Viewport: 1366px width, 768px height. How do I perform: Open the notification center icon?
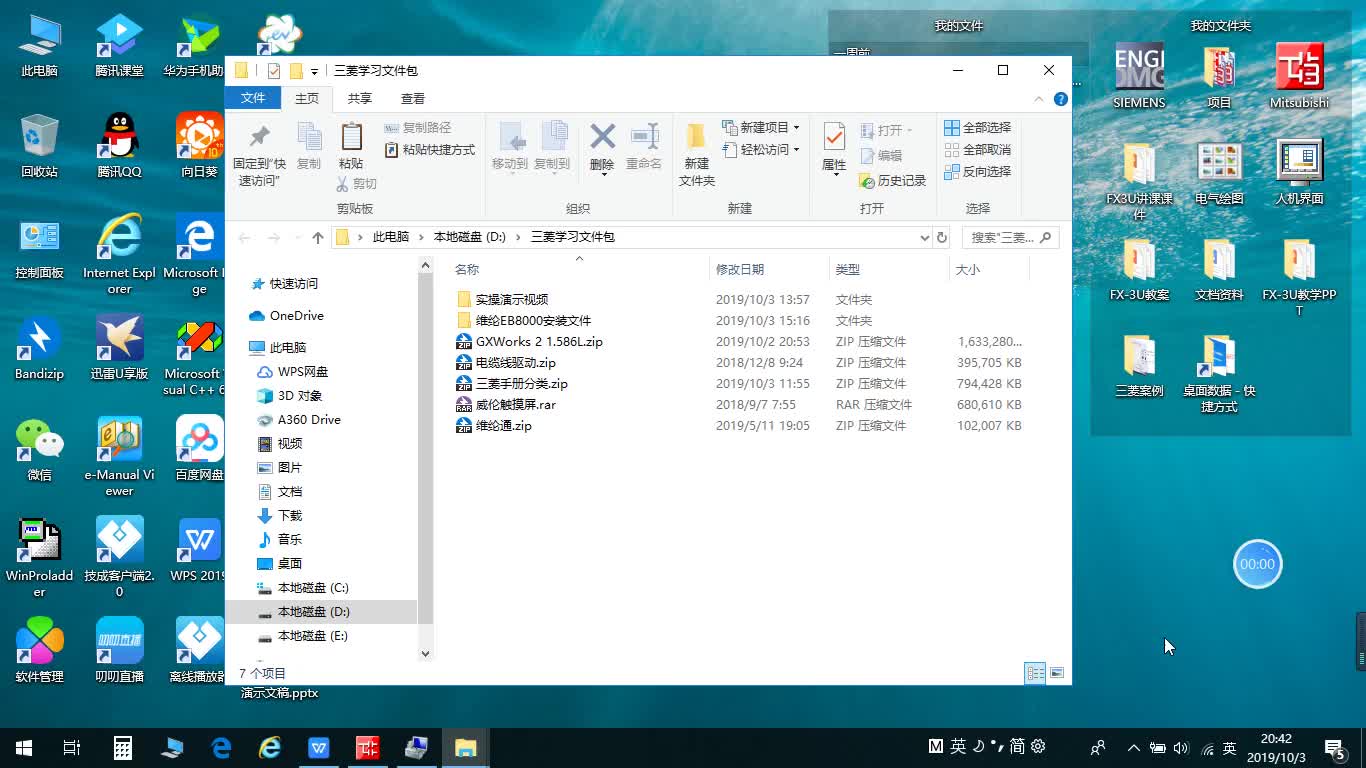[1335, 747]
